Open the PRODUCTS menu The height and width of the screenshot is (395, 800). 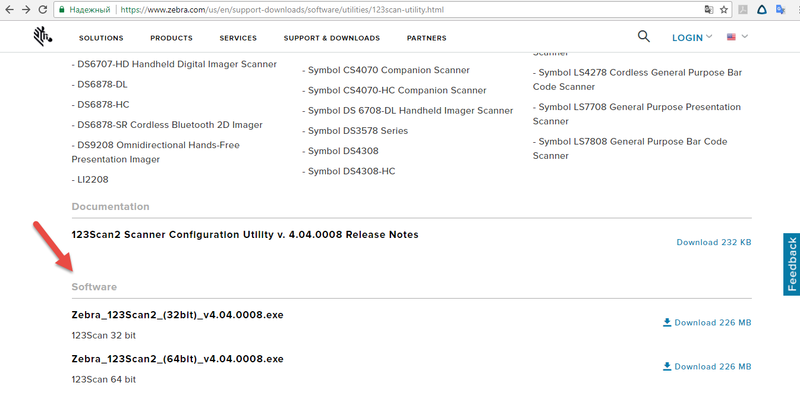[x=171, y=38]
